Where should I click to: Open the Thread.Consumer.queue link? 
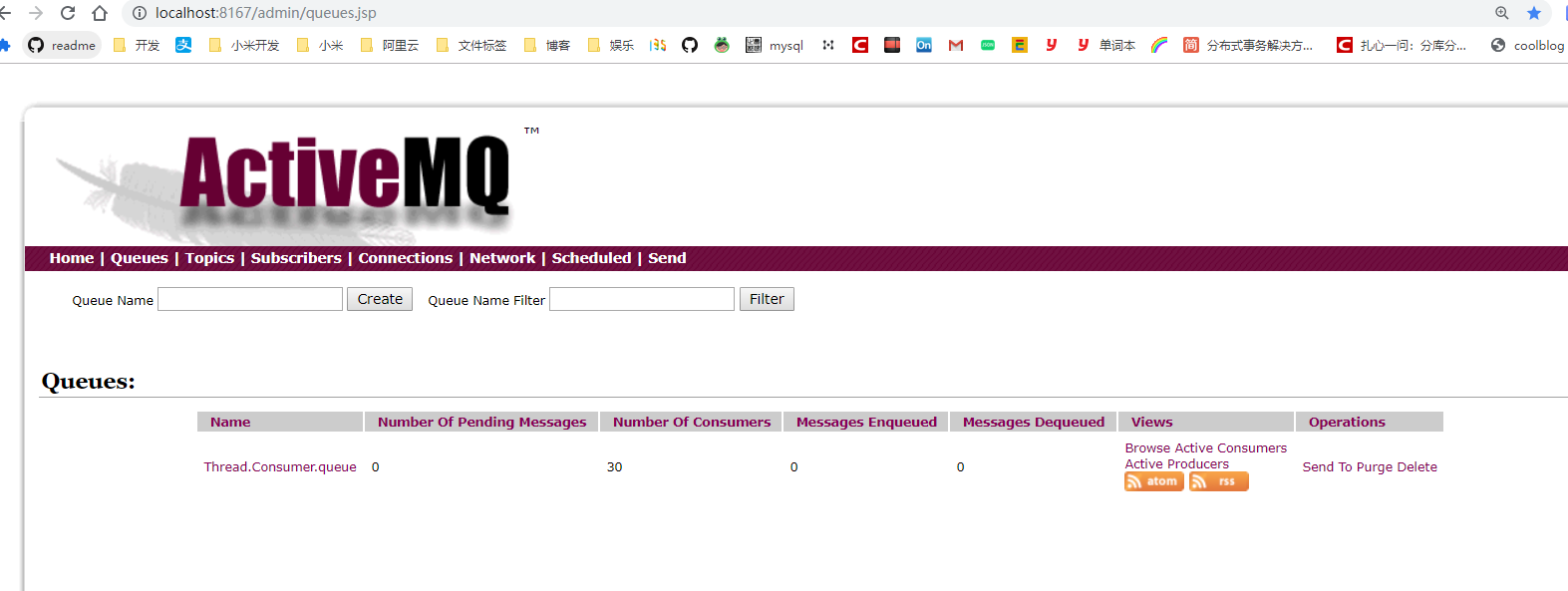pos(280,467)
